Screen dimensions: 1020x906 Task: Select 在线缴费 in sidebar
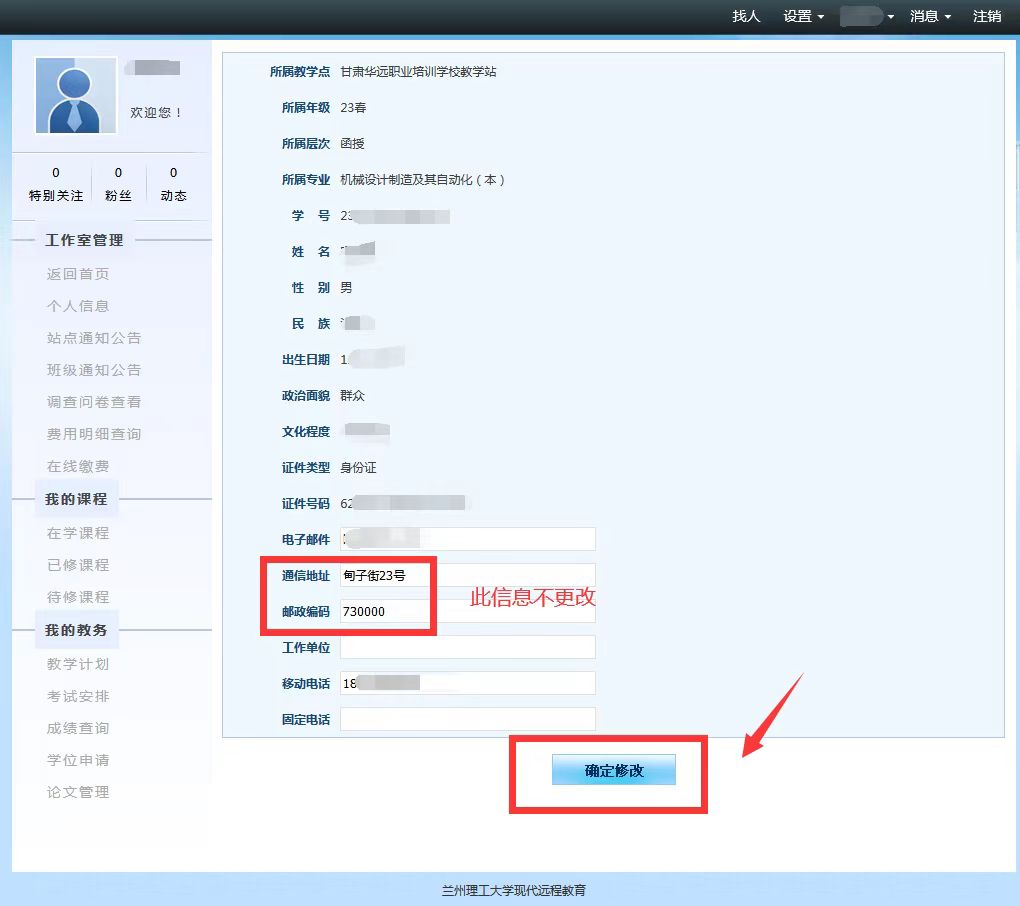[x=78, y=466]
